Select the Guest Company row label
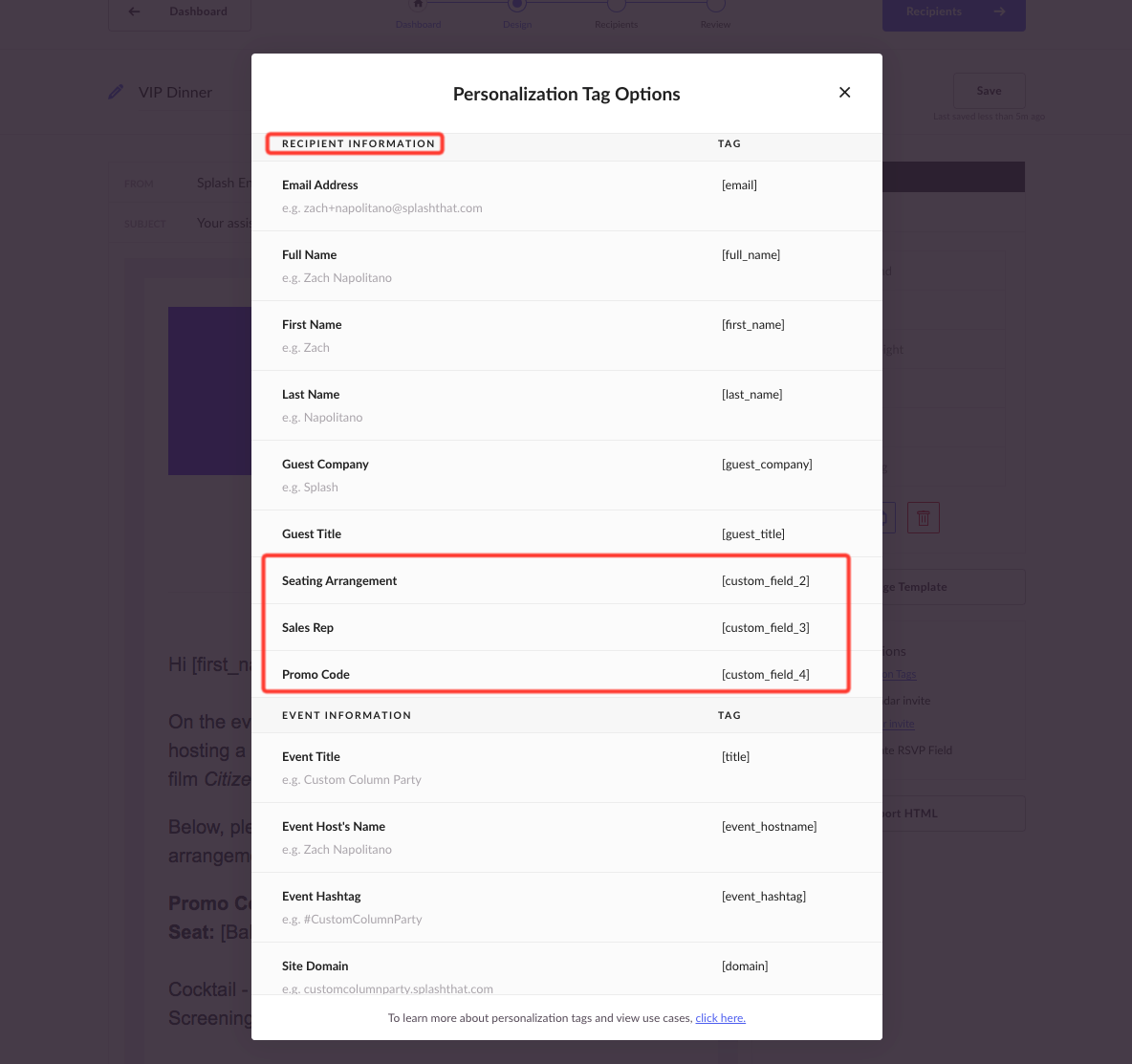Screen dimensions: 1132x1064 click(x=325, y=465)
